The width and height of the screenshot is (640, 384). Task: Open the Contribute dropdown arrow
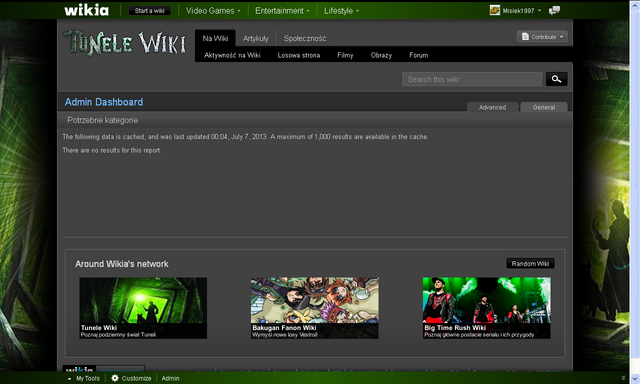click(562, 37)
